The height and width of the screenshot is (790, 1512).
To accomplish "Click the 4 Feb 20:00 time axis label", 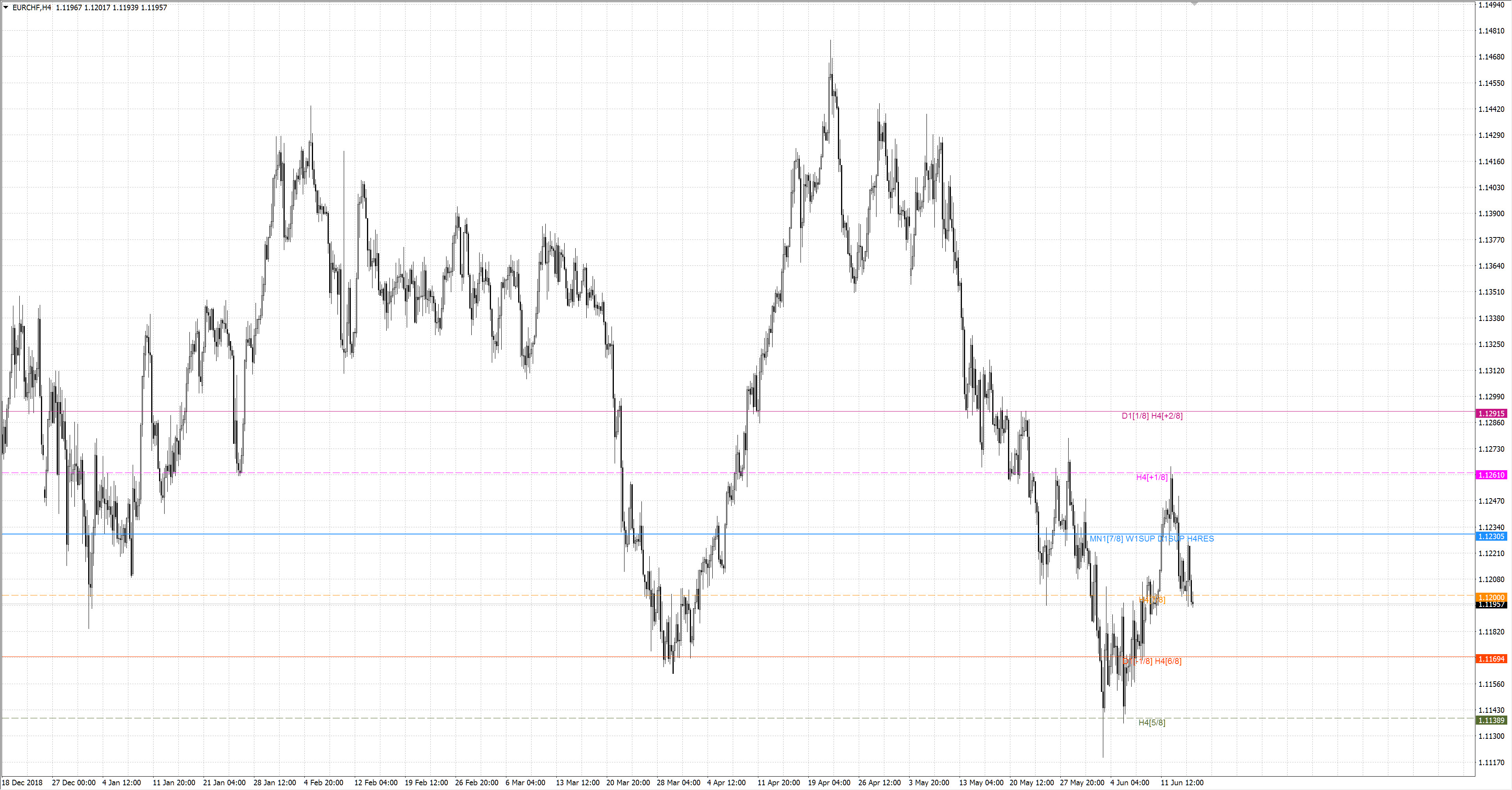I will click(x=323, y=783).
